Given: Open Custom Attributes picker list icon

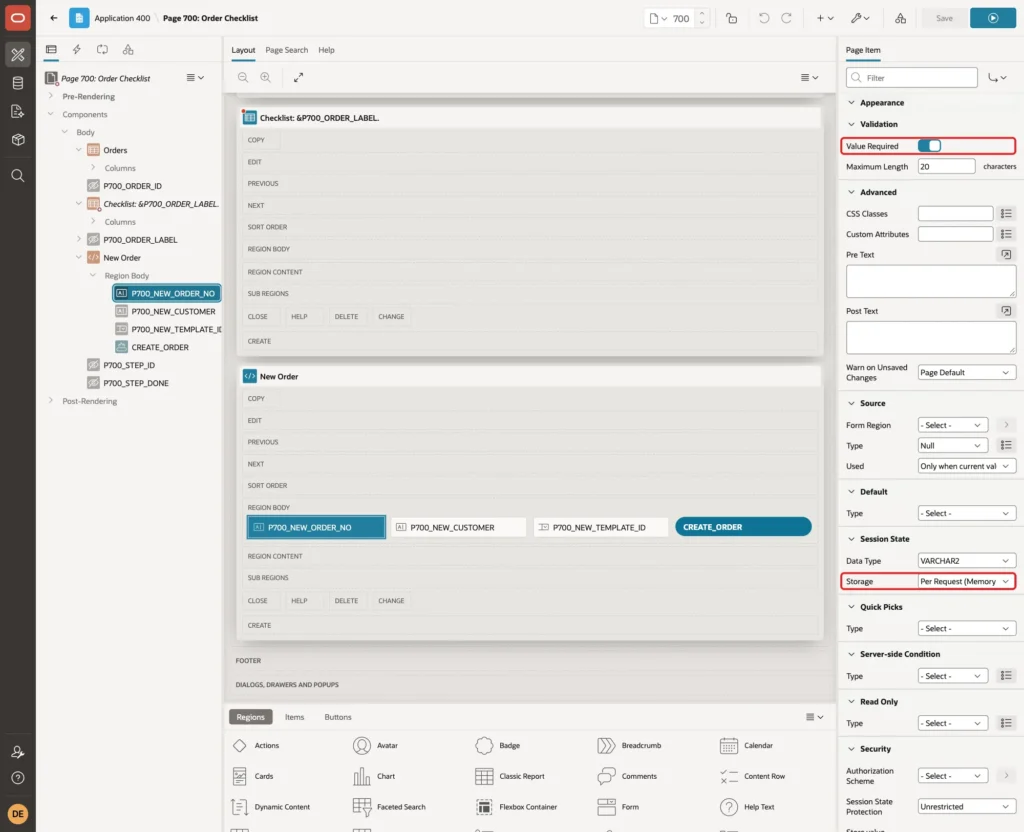Looking at the screenshot, I should click(x=1006, y=234).
